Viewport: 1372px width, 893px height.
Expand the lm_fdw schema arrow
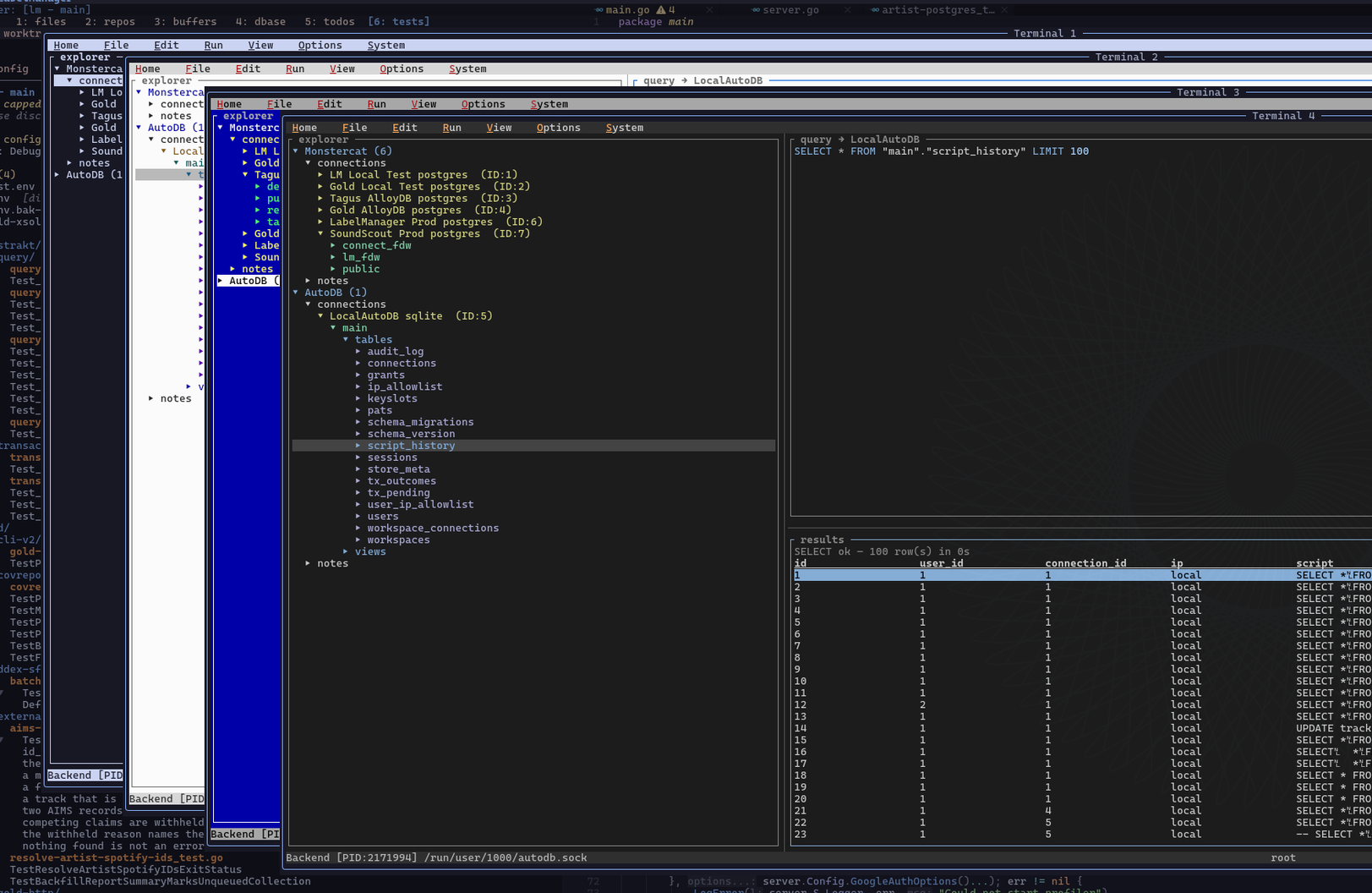(x=333, y=258)
